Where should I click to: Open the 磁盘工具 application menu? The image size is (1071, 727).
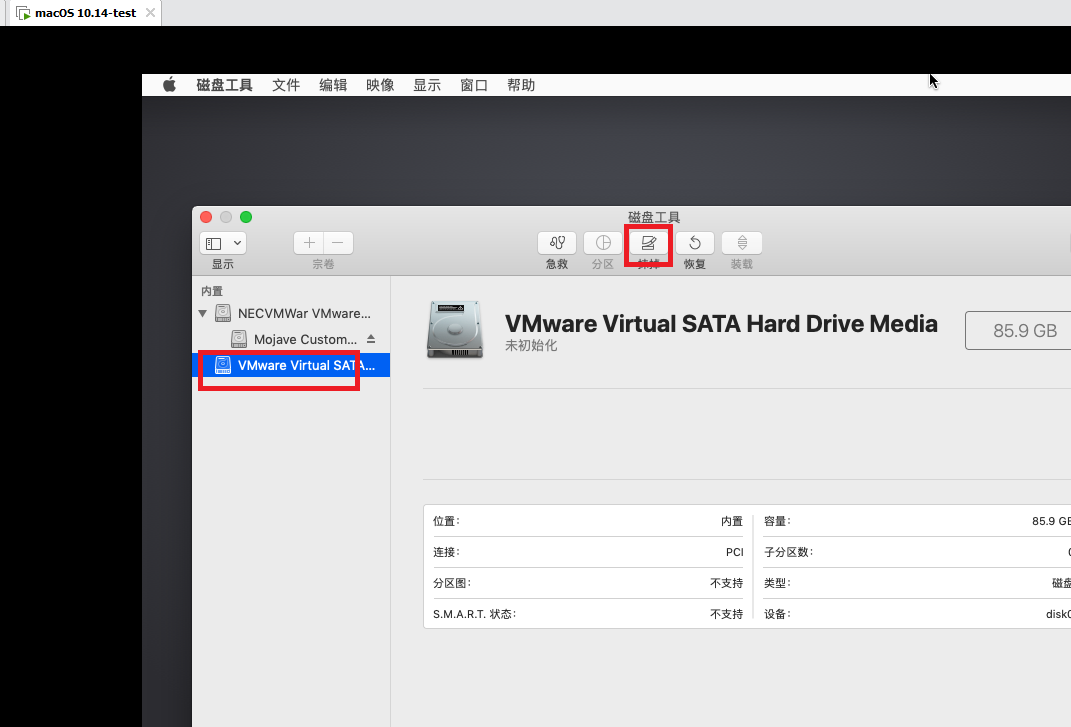coord(224,85)
